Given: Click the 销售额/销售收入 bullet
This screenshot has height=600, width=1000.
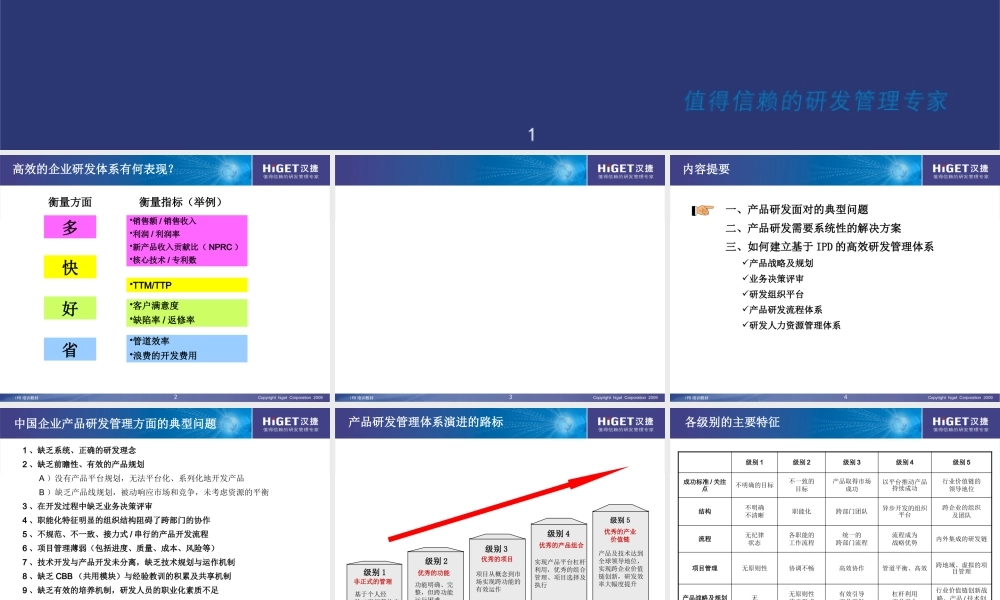Looking at the screenshot, I should tap(163, 221).
